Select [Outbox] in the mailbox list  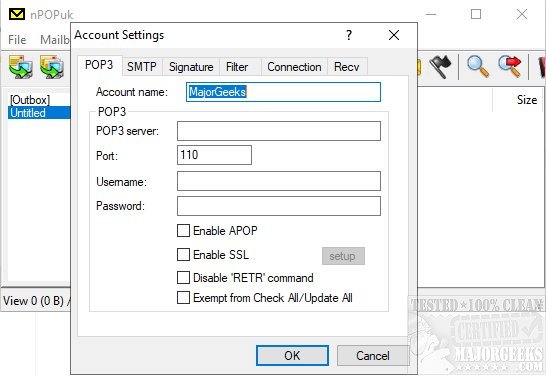coord(30,100)
